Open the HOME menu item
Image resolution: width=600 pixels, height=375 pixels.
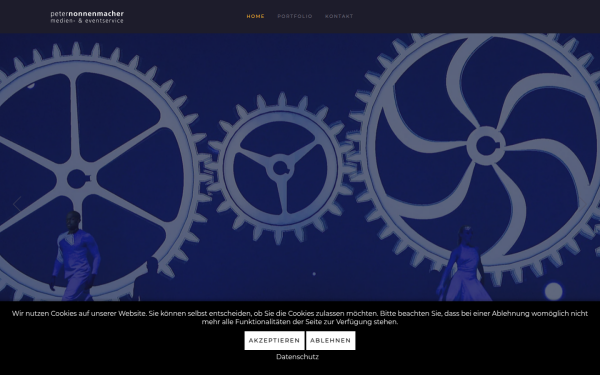click(255, 16)
